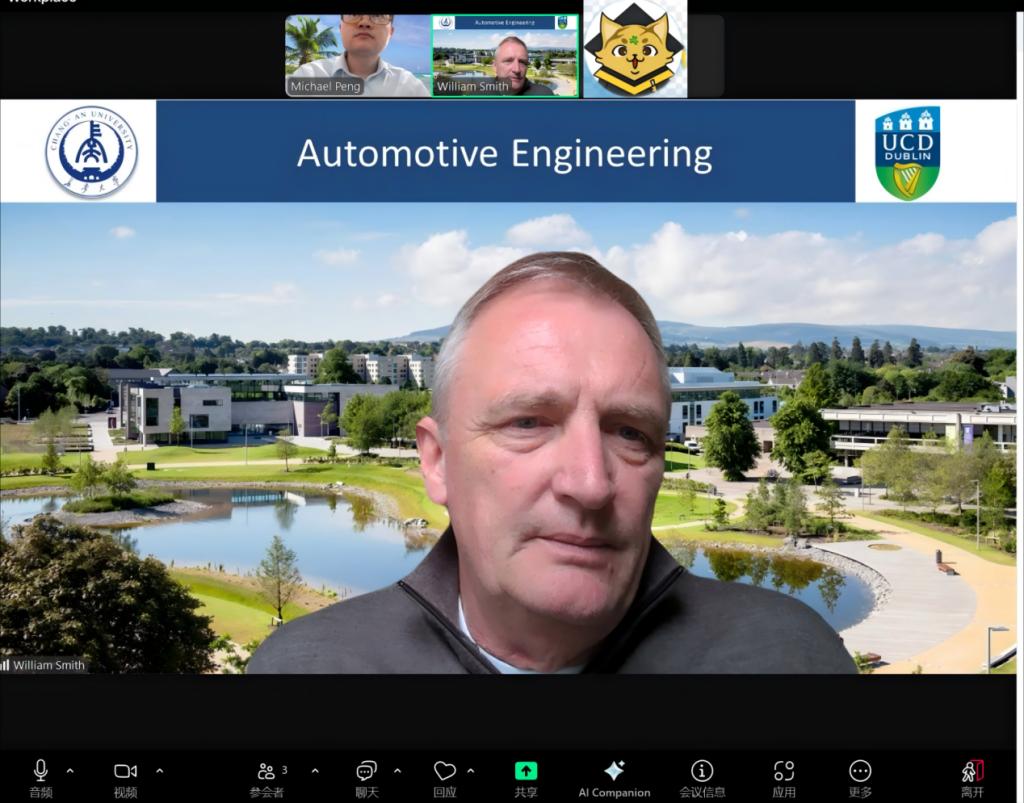1024x803 pixels.
Task: Open the chat panel (聊天)
Action: click(366, 776)
